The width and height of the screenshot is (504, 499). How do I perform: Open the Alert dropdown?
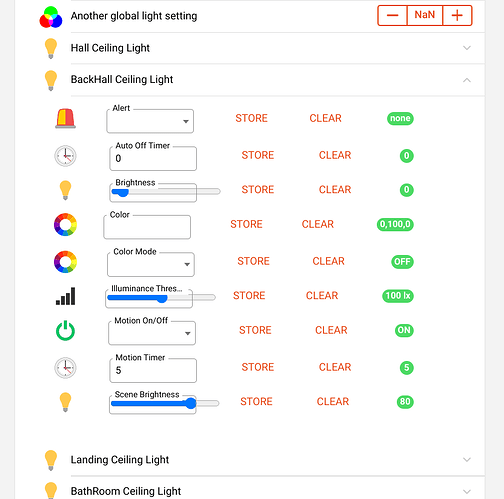150,121
